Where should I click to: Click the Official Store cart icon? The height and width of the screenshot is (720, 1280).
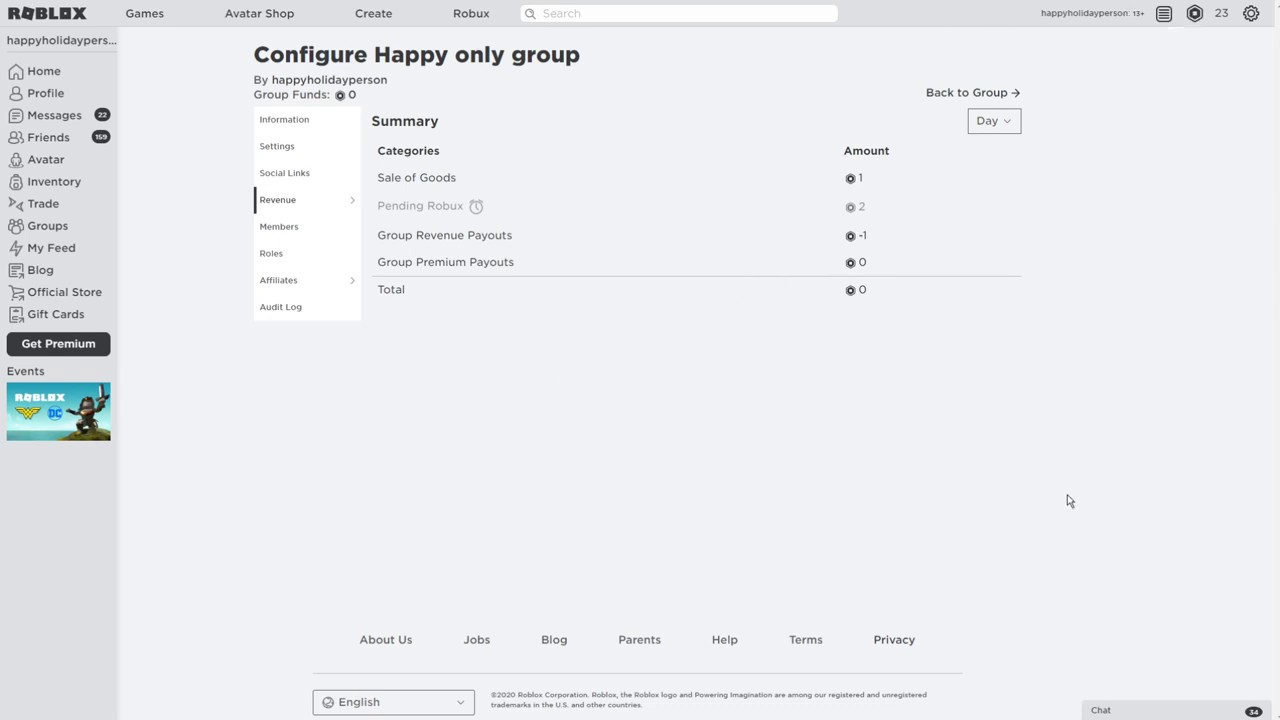click(x=15, y=292)
